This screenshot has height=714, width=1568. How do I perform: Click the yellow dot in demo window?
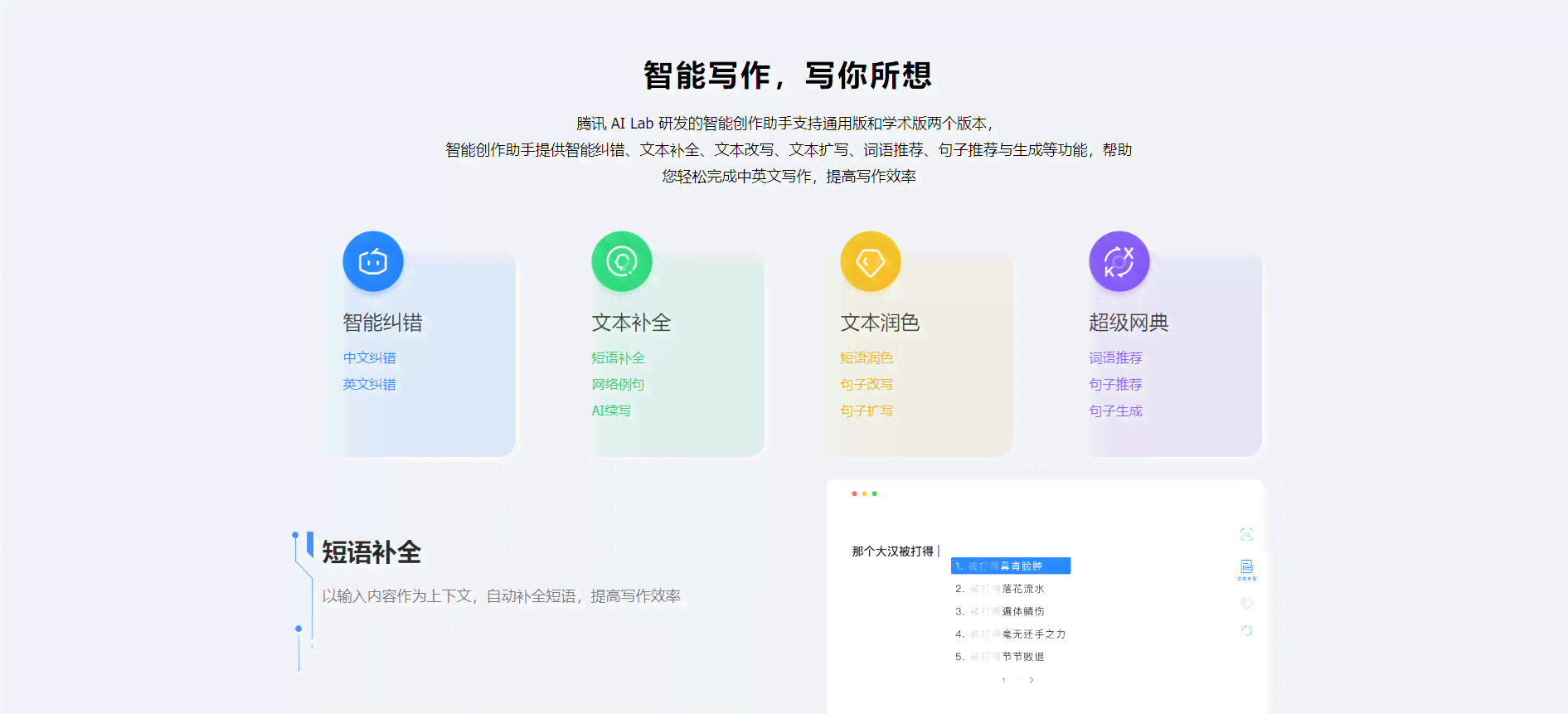tap(864, 493)
